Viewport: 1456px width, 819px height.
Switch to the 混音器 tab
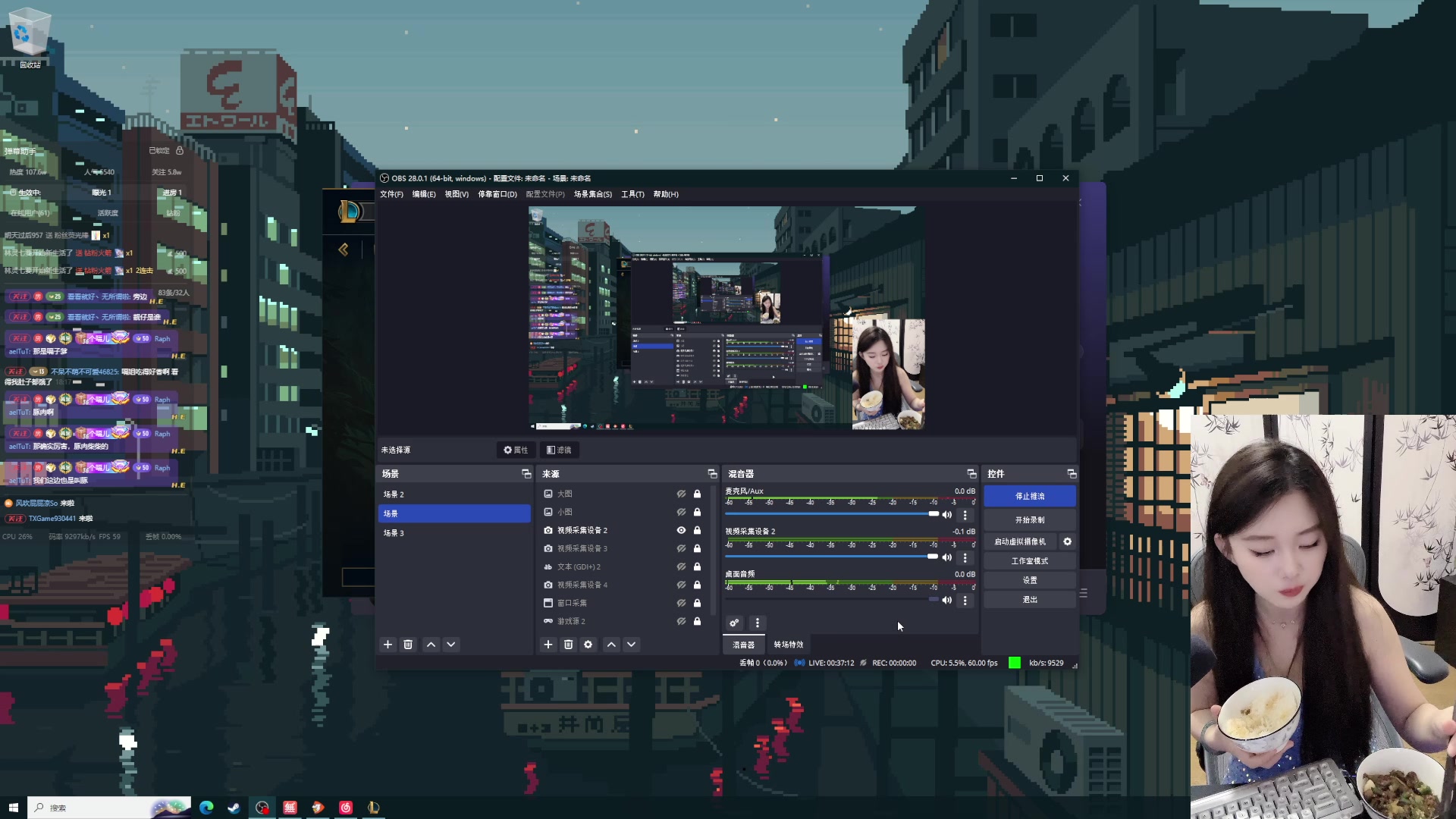tap(743, 645)
